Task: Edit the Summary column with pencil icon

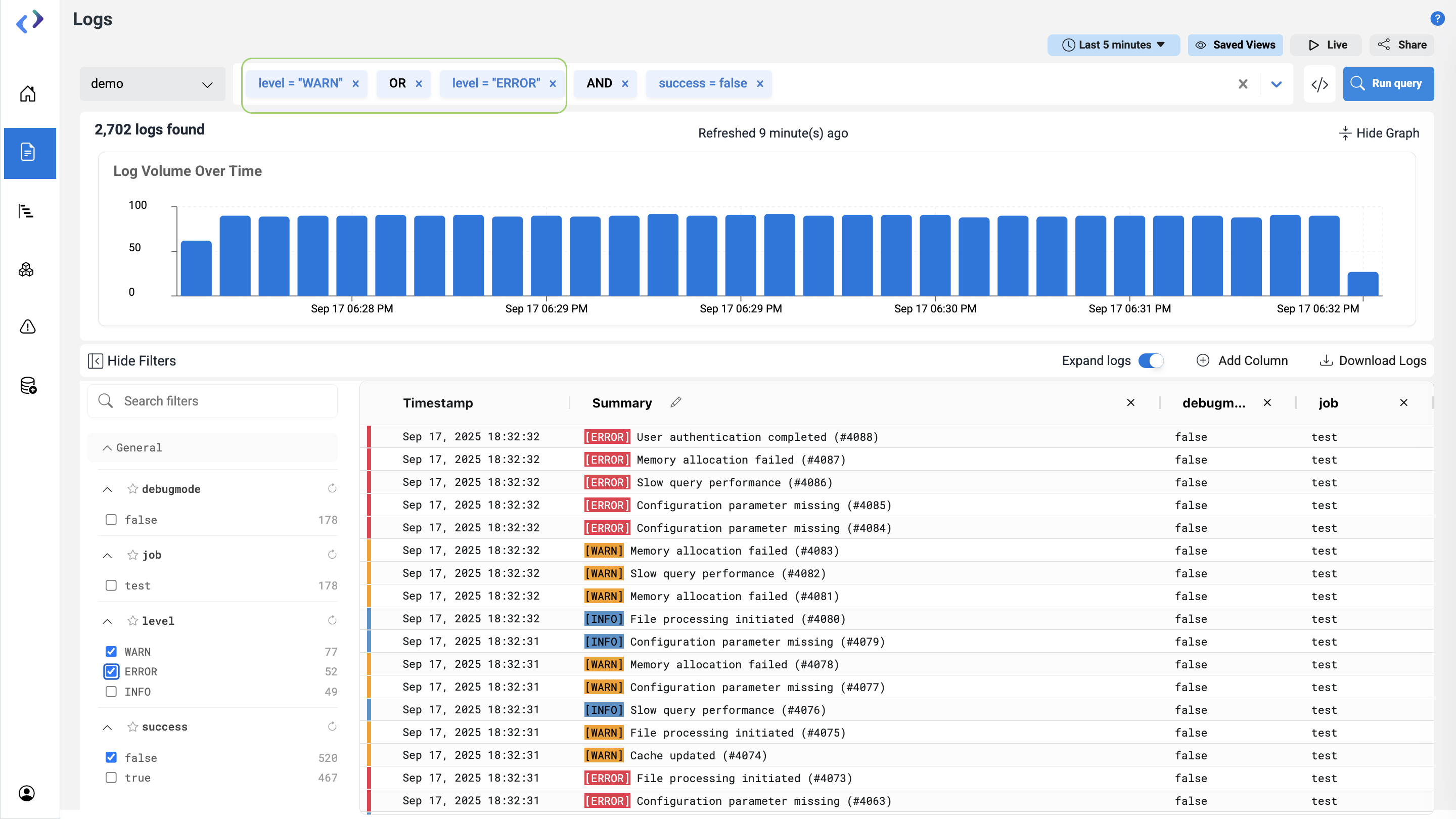Action: pyautogui.click(x=675, y=402)
